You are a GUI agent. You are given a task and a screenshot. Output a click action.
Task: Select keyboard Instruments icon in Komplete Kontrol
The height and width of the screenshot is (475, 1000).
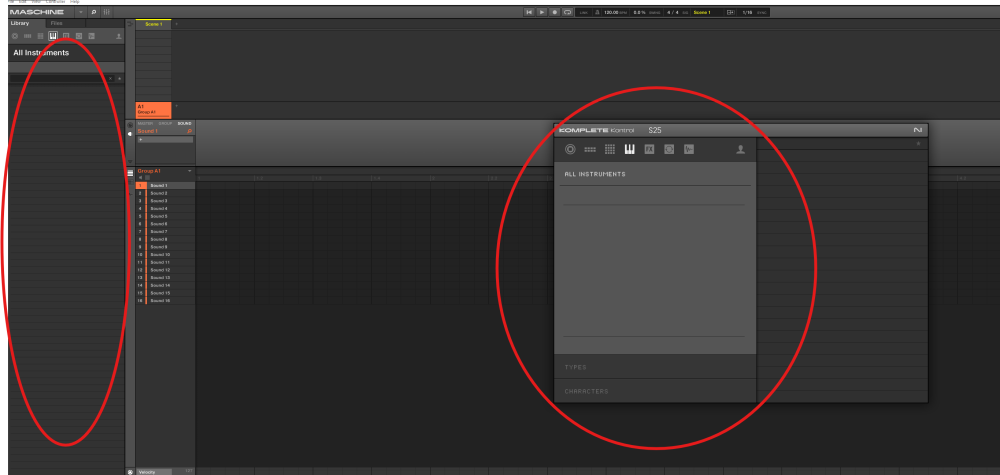[629, 149]
